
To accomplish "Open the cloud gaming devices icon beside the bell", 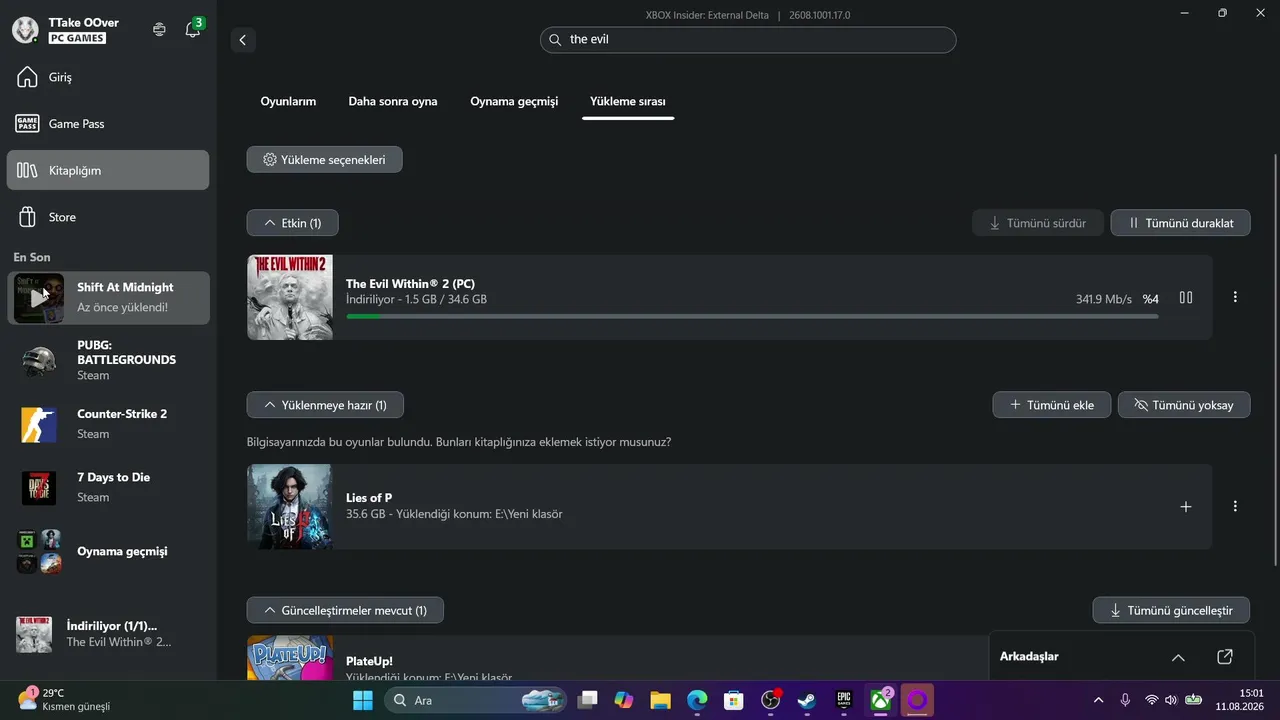I will point(159,30).
